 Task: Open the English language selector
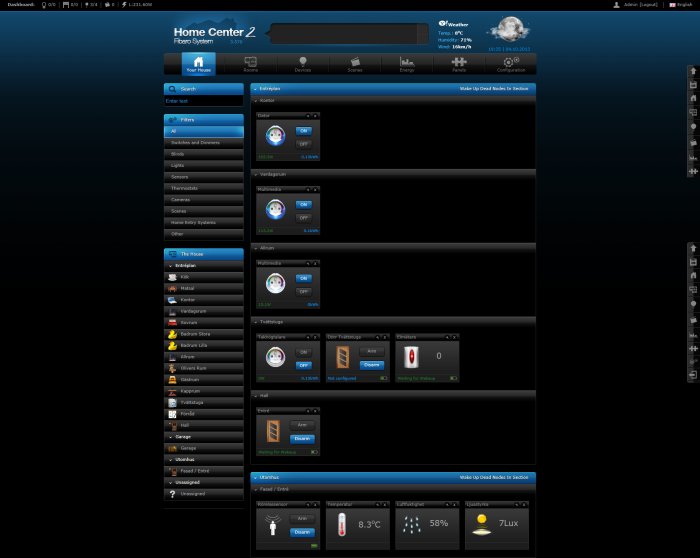[x=681, y=5]
